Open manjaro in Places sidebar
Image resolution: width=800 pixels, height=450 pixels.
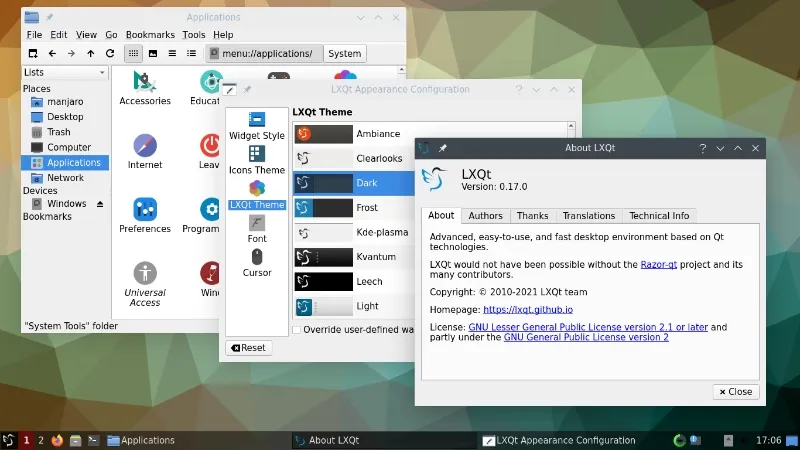click(x=65, y=102)
